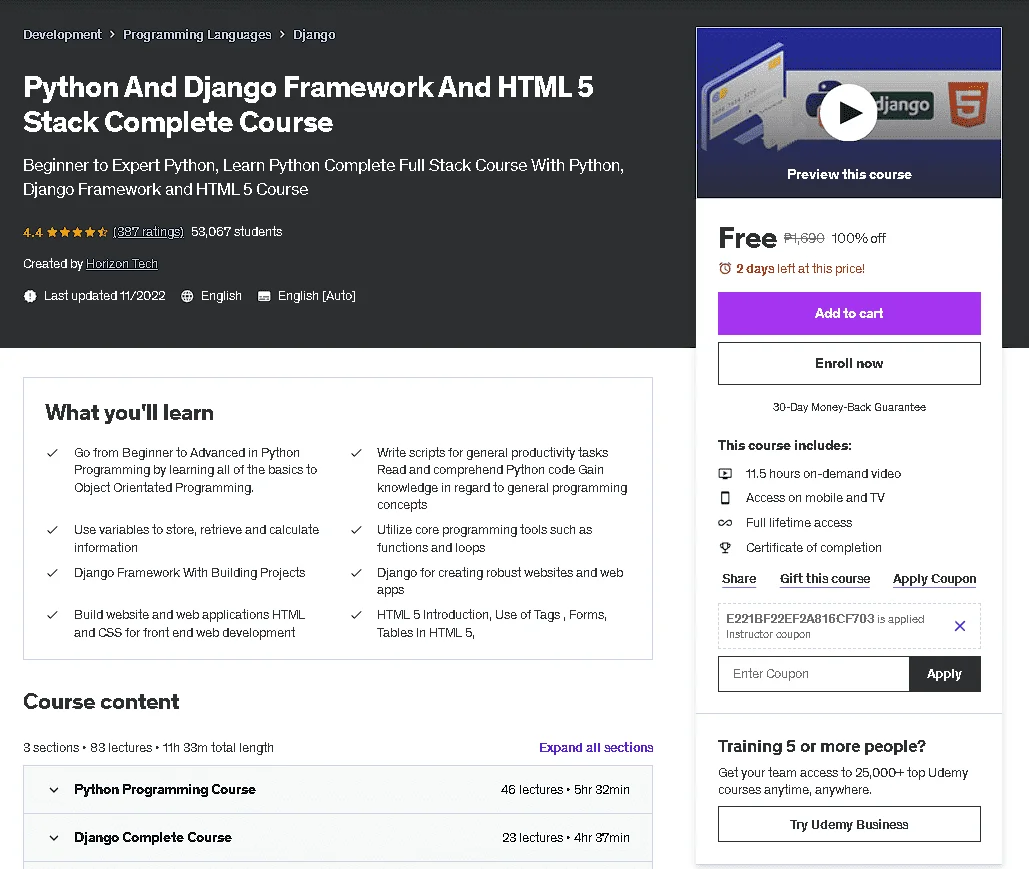
Task: Open Apply Coupon option
Action: coord(934,579)
